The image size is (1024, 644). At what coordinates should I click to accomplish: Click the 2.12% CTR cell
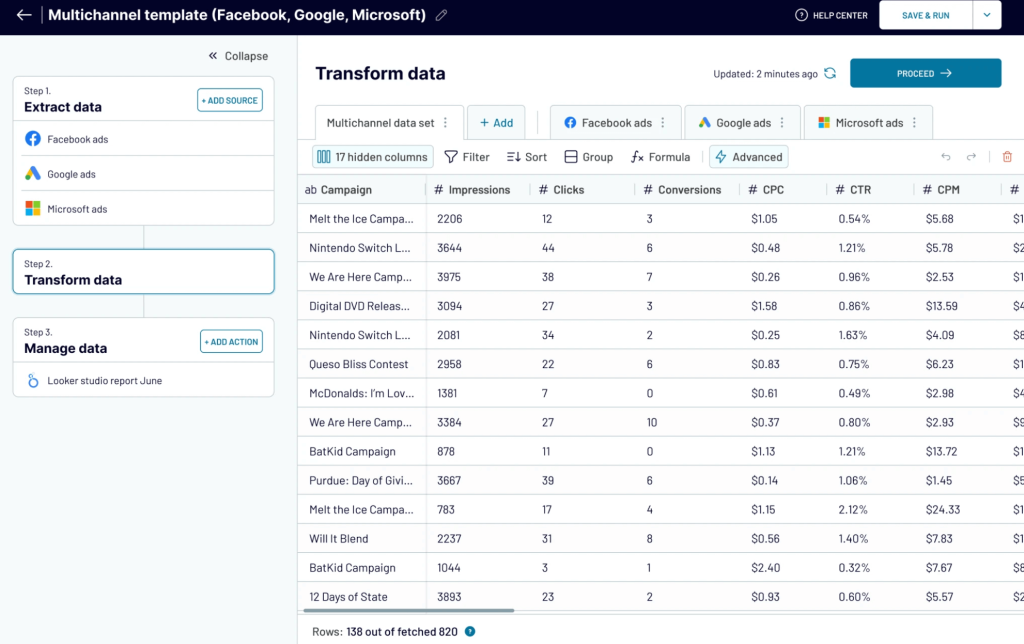(x=870, y=509)
